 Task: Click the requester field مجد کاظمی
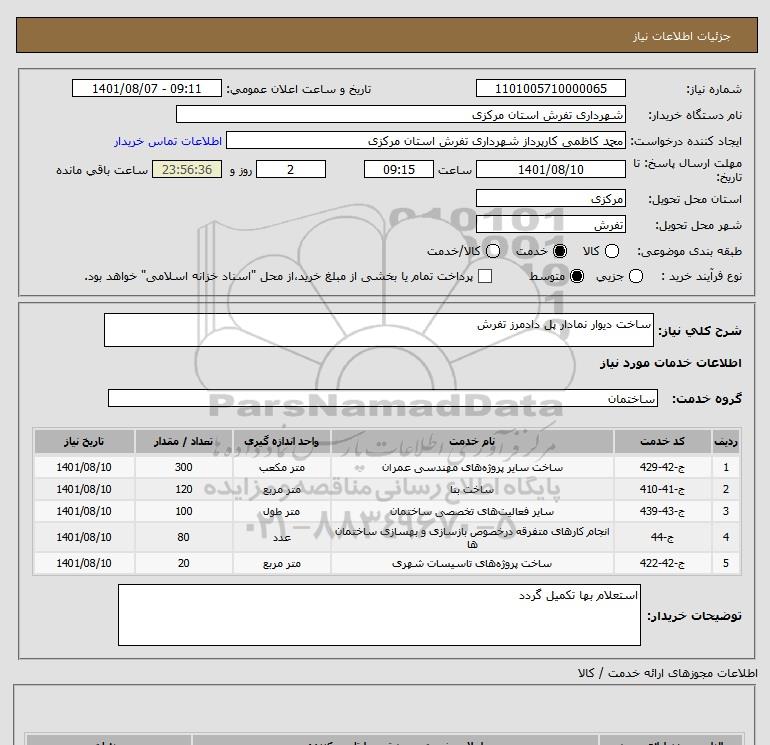click(426, 140)
